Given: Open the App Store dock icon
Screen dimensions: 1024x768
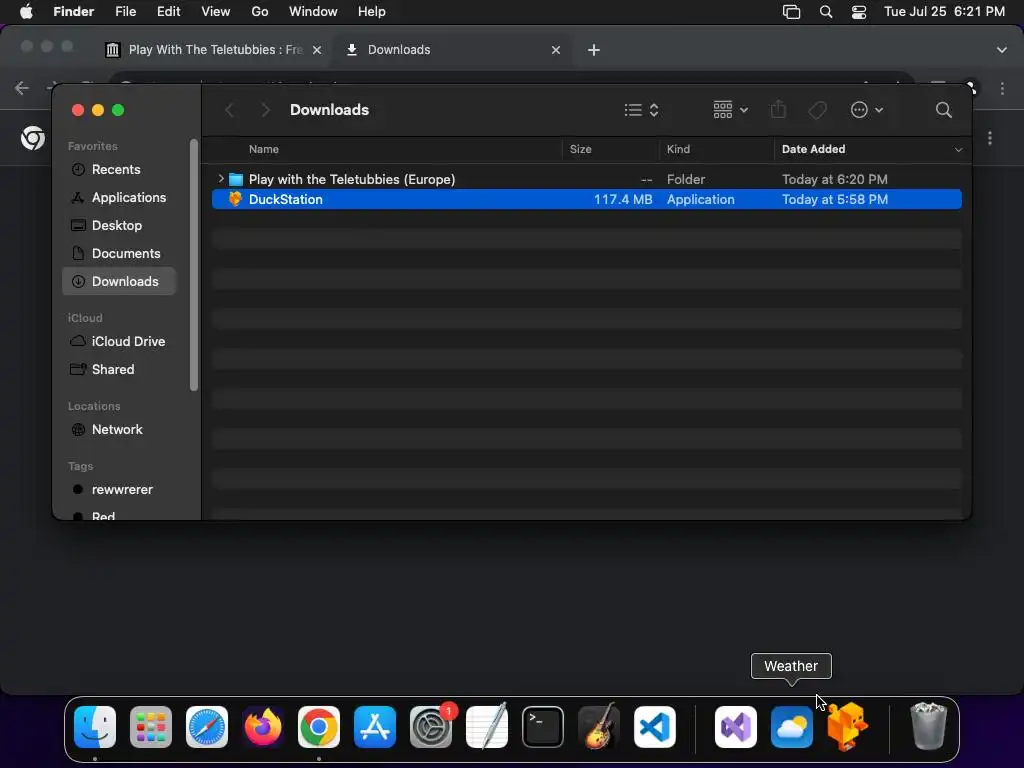Looking at the screenshot, I should coord(375,727).
